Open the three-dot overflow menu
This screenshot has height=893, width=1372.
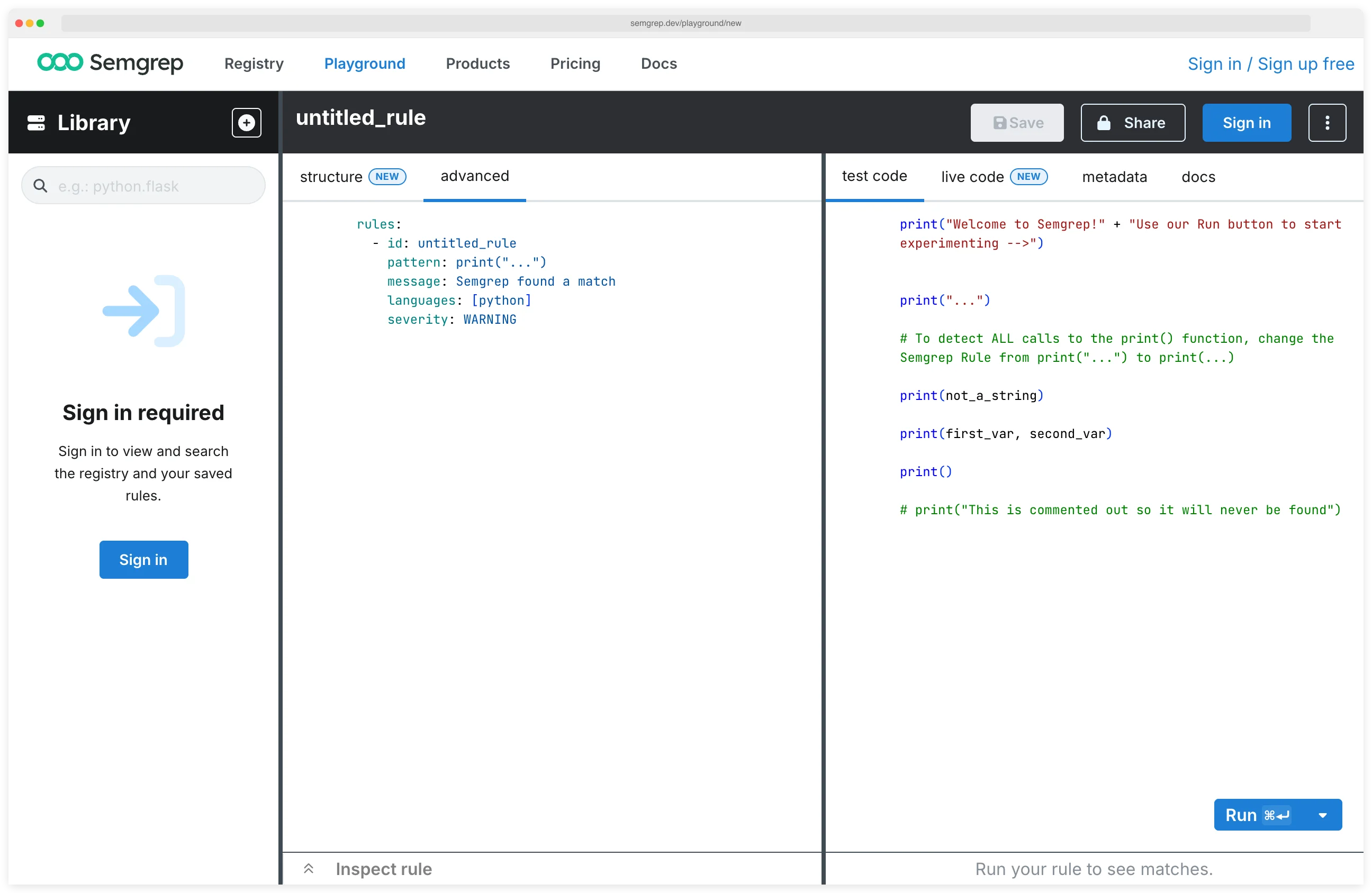[x=1327, y=122]
